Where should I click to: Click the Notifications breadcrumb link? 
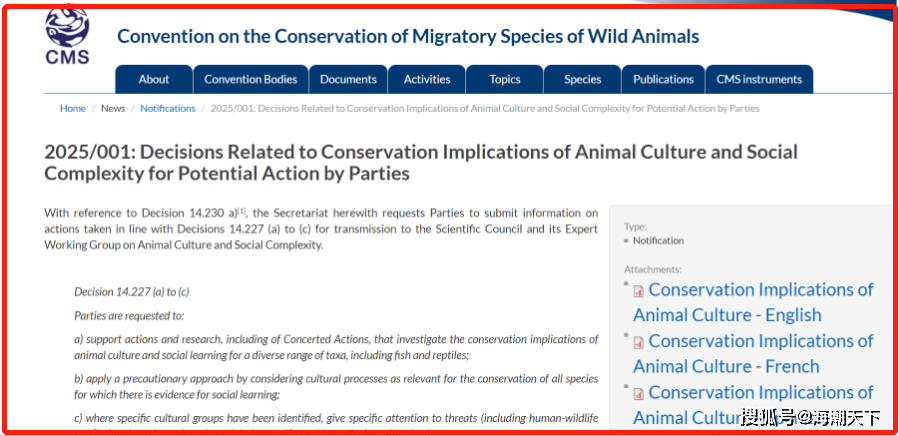click(167, 108)
